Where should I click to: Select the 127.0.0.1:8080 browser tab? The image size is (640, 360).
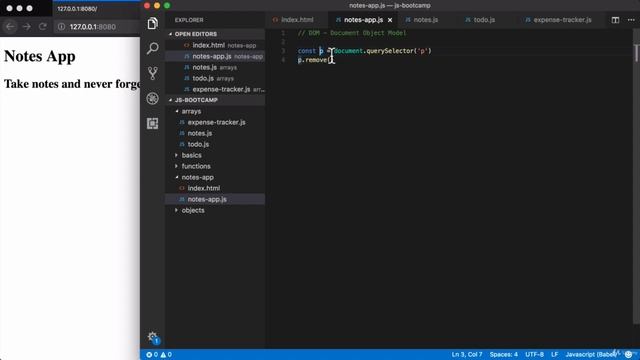point(77,9)
